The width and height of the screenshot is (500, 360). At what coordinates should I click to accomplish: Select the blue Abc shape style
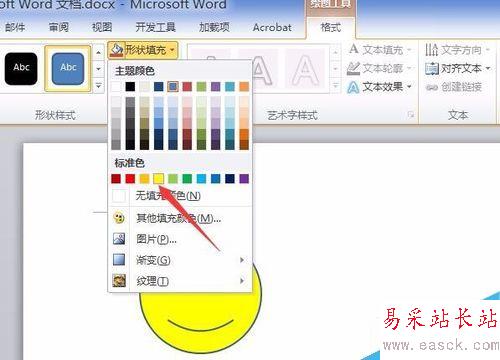coord(68,68)
